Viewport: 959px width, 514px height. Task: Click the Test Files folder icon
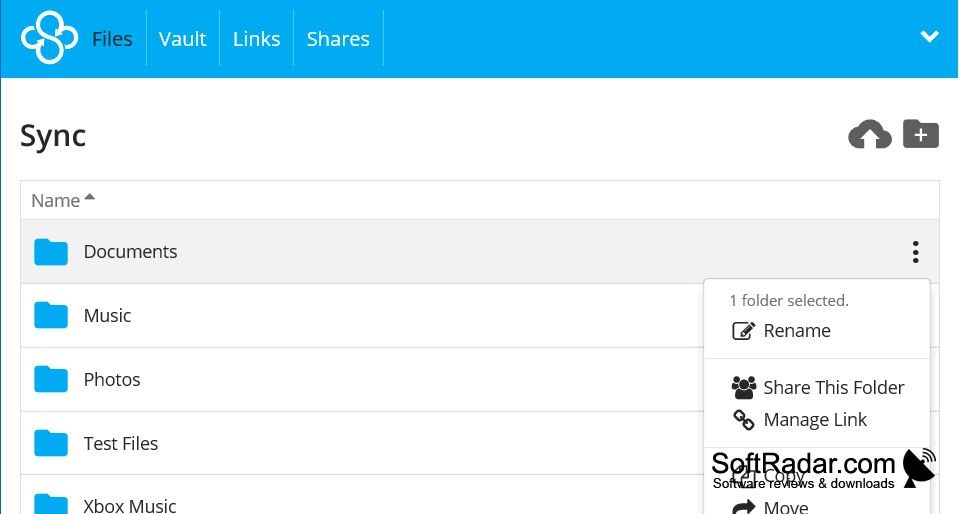point(51,443)
